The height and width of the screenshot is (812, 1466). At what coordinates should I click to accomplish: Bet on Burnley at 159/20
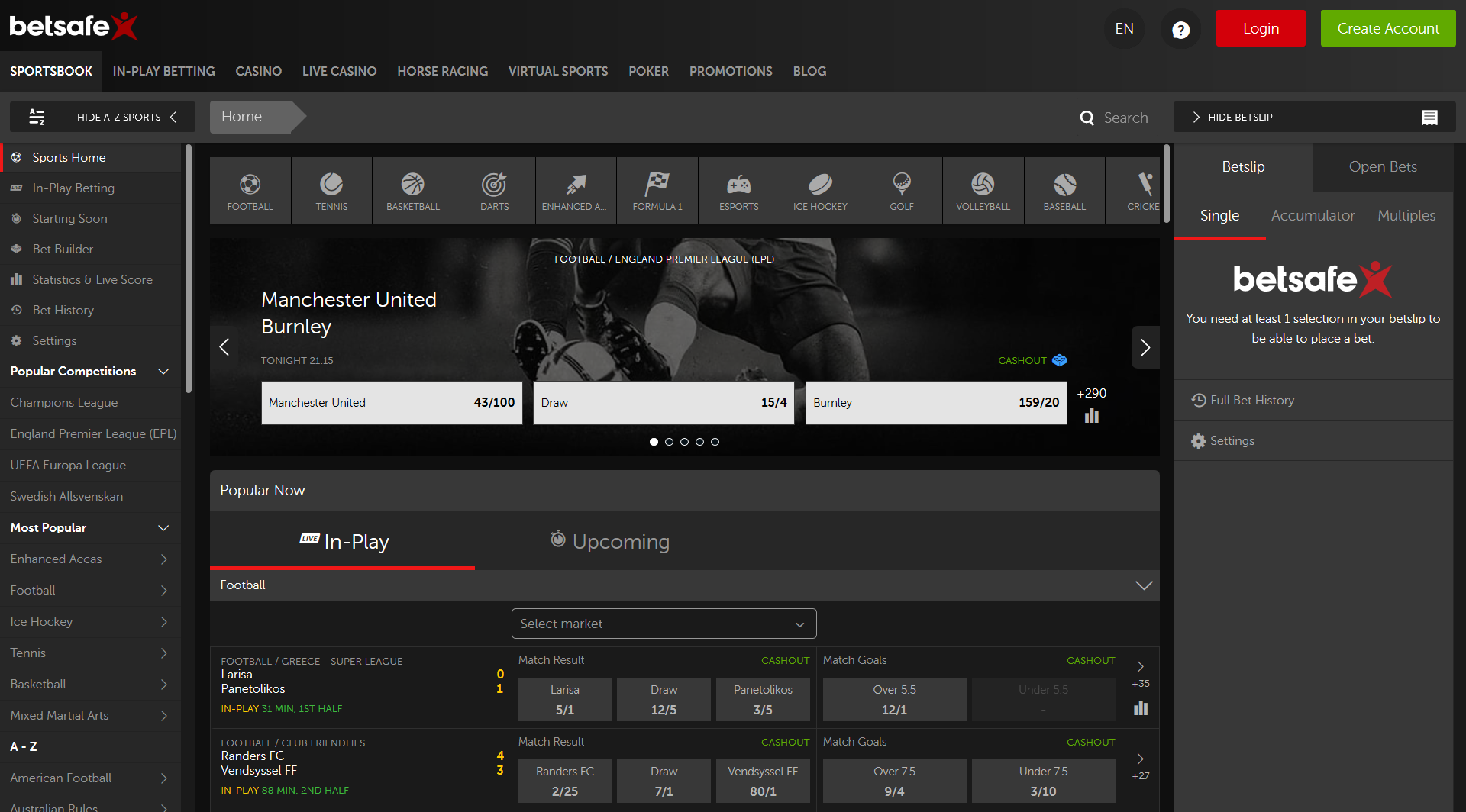tap(936, 403)
